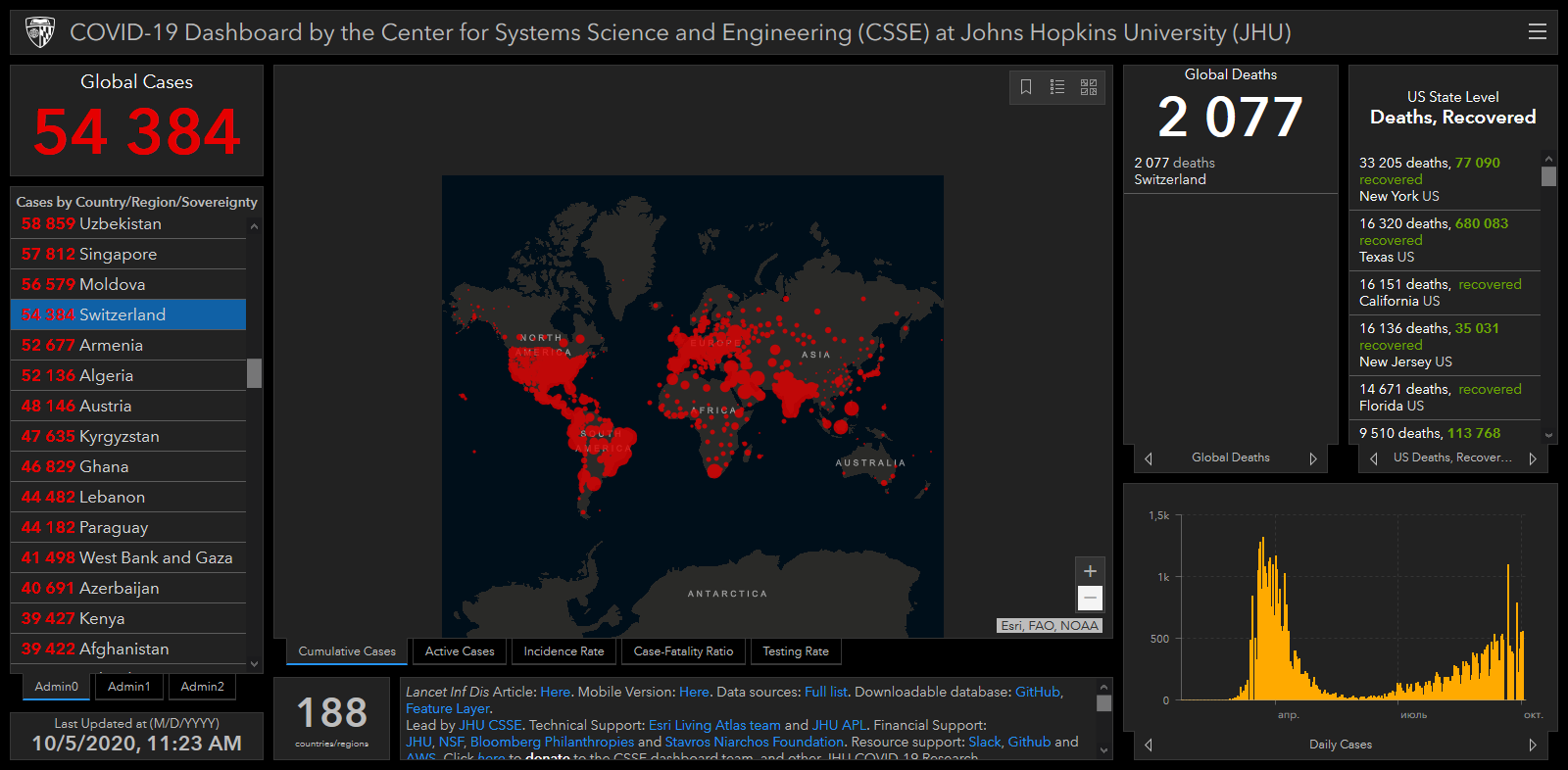
Task: Zoom out on the map
Action: pos(1090,598)
